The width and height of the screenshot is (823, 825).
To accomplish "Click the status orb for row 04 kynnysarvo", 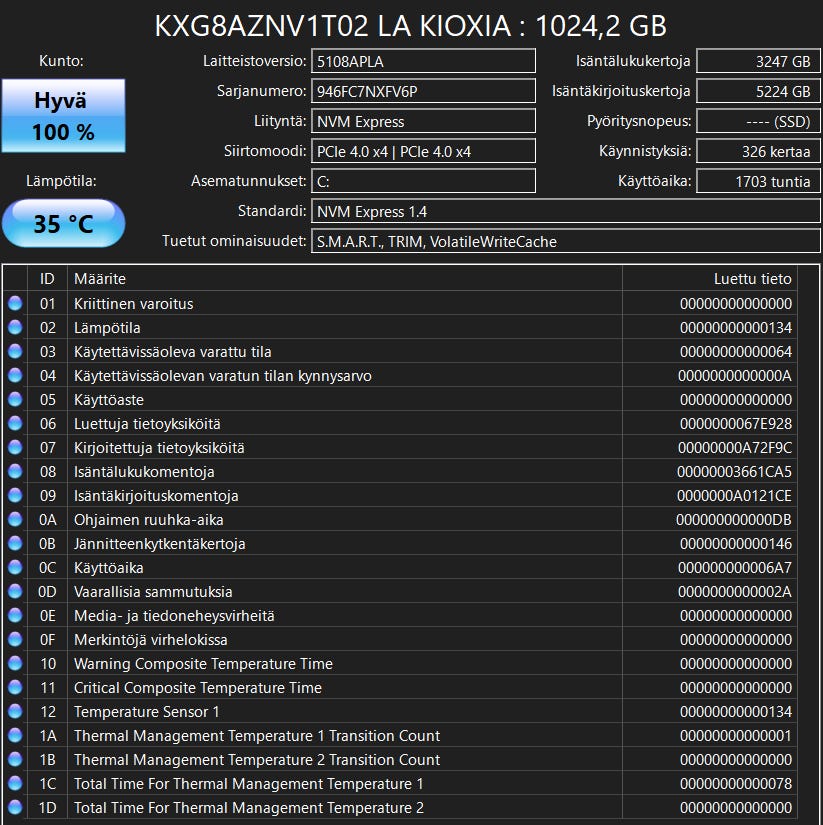I will 15,375.
